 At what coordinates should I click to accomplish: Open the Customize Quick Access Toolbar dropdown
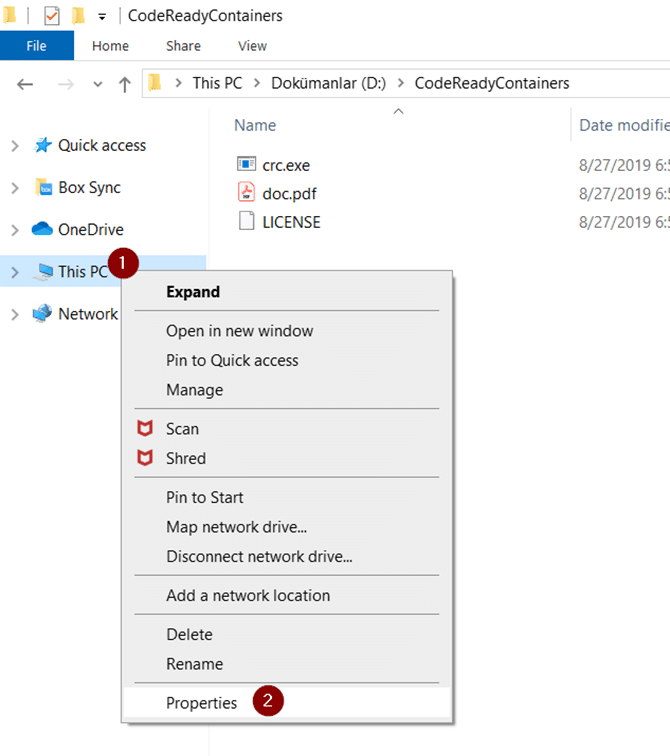coord(102,17)
